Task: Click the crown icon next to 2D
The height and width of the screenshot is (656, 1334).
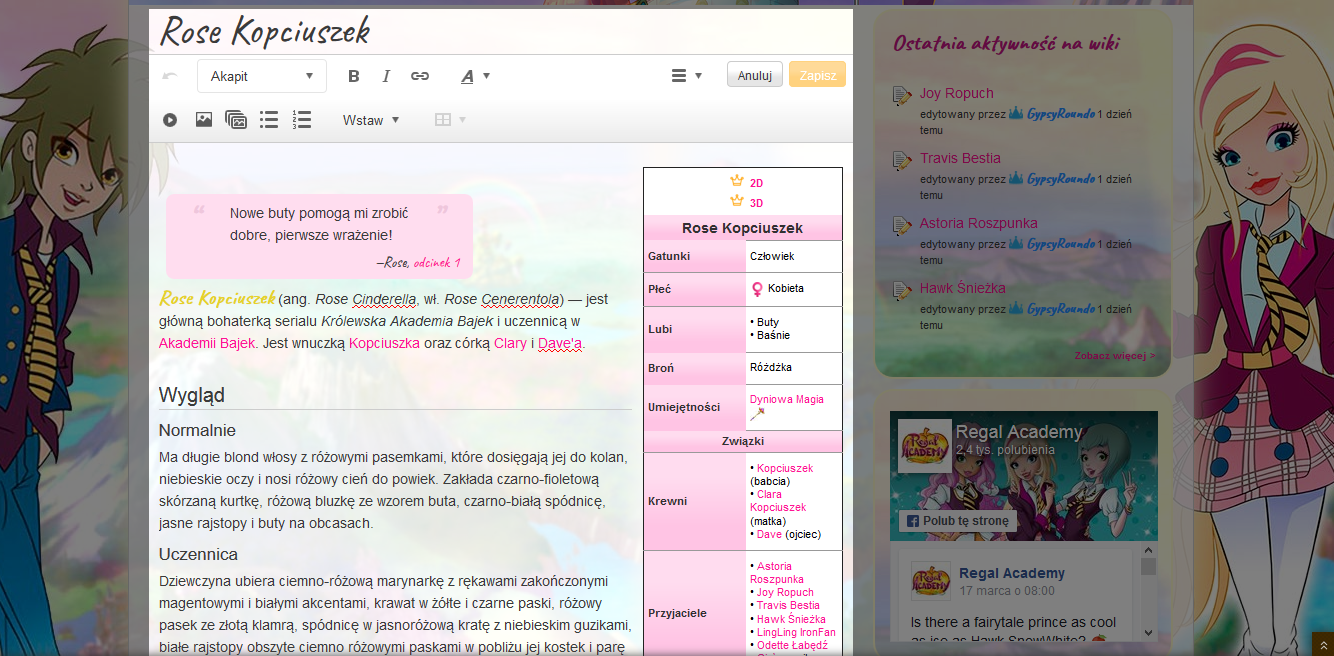Action: point(737,181)
